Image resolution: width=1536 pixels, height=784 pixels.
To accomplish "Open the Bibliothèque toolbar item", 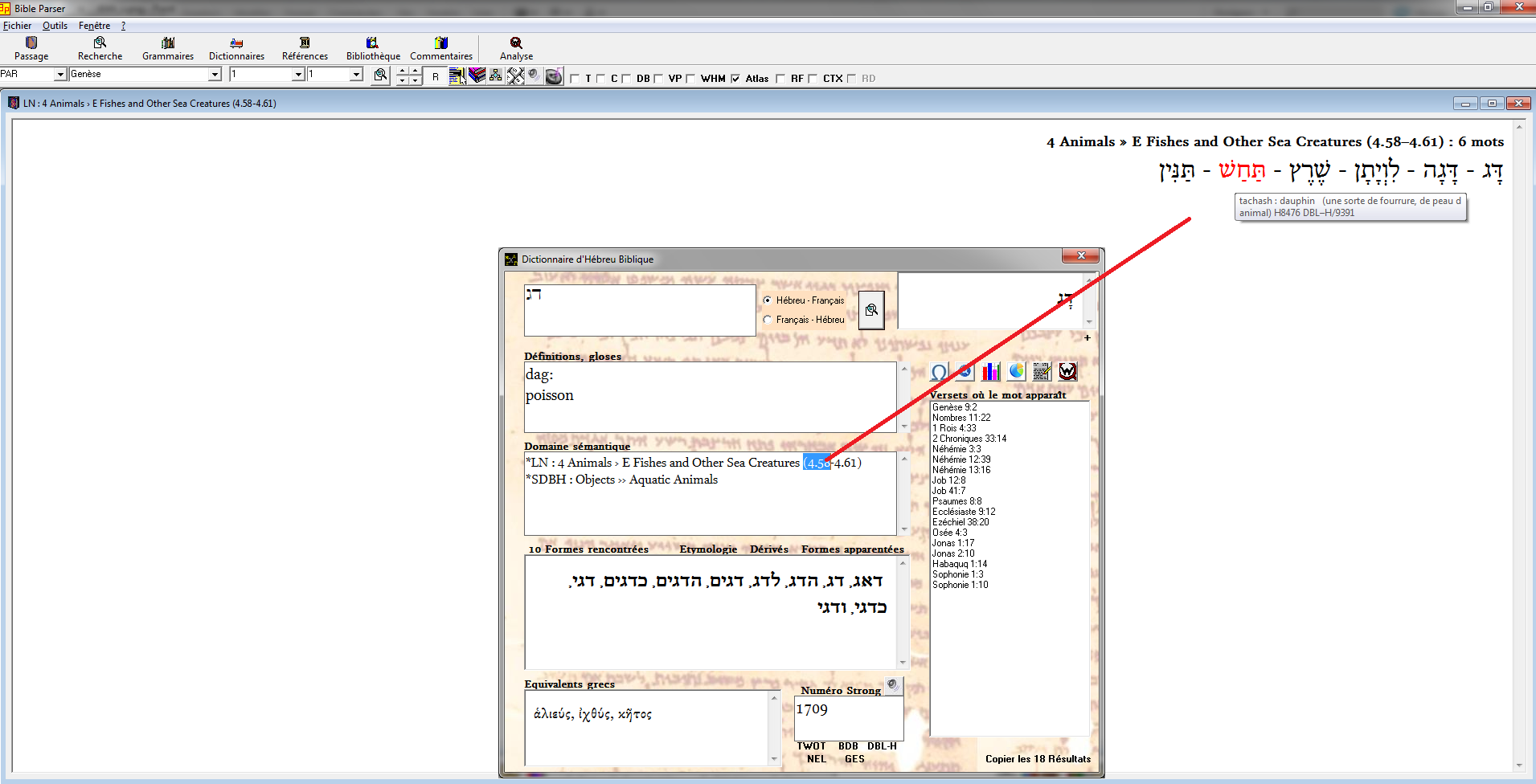I will [x=373, y=48].
